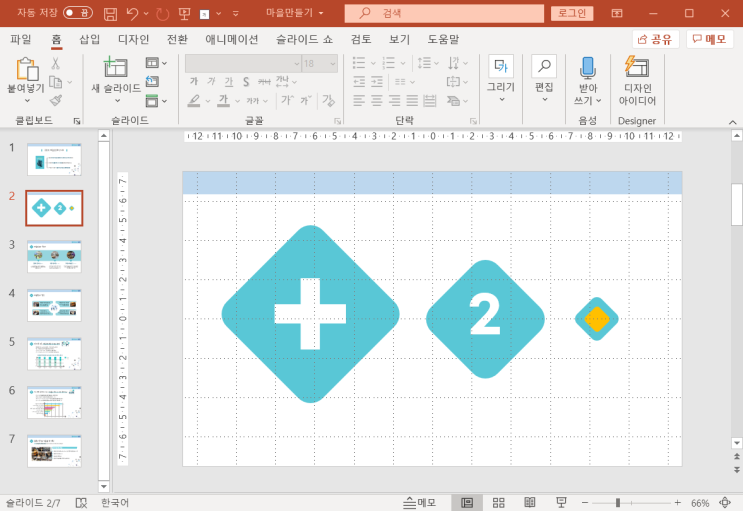Viewport: 743px width, 511px height.
Task: Open ribbon display options icon
Action: coord(617,13)
